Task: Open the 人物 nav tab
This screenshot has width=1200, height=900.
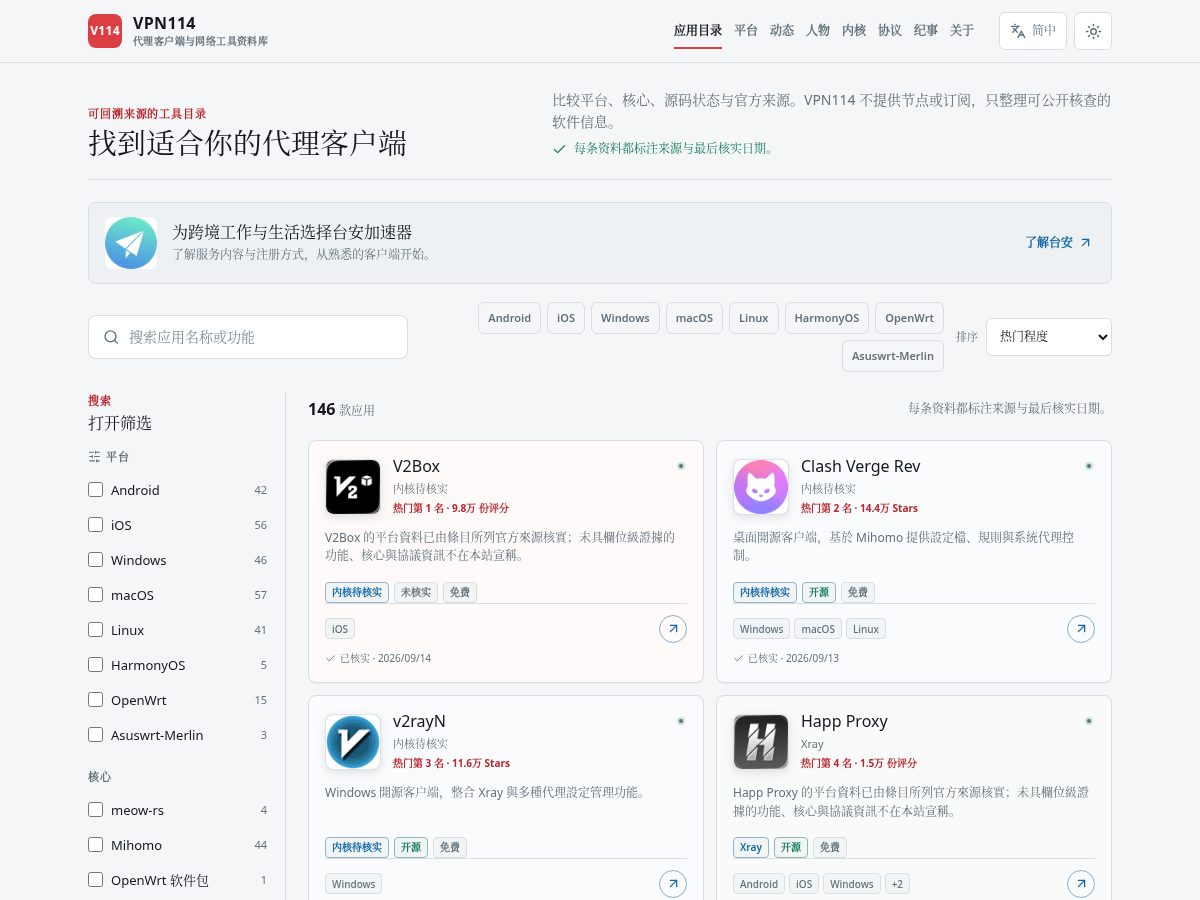Action: pos(818,31)
